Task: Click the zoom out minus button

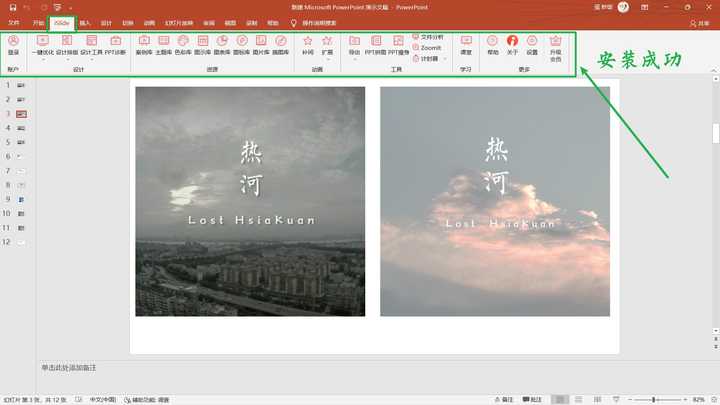Action: point(630,399)
